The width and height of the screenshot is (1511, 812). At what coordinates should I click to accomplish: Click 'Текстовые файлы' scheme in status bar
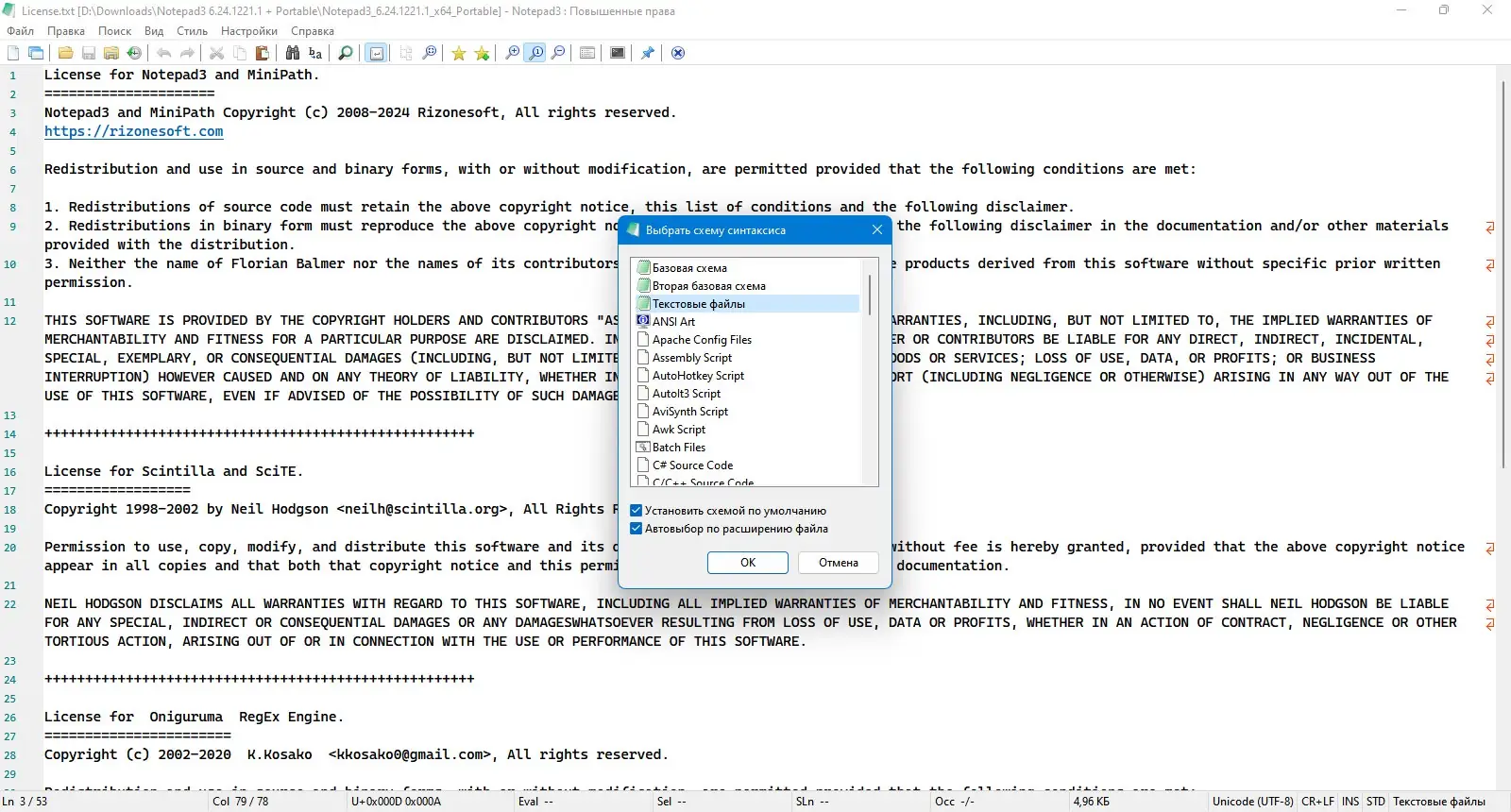(x=1439, y=802)
